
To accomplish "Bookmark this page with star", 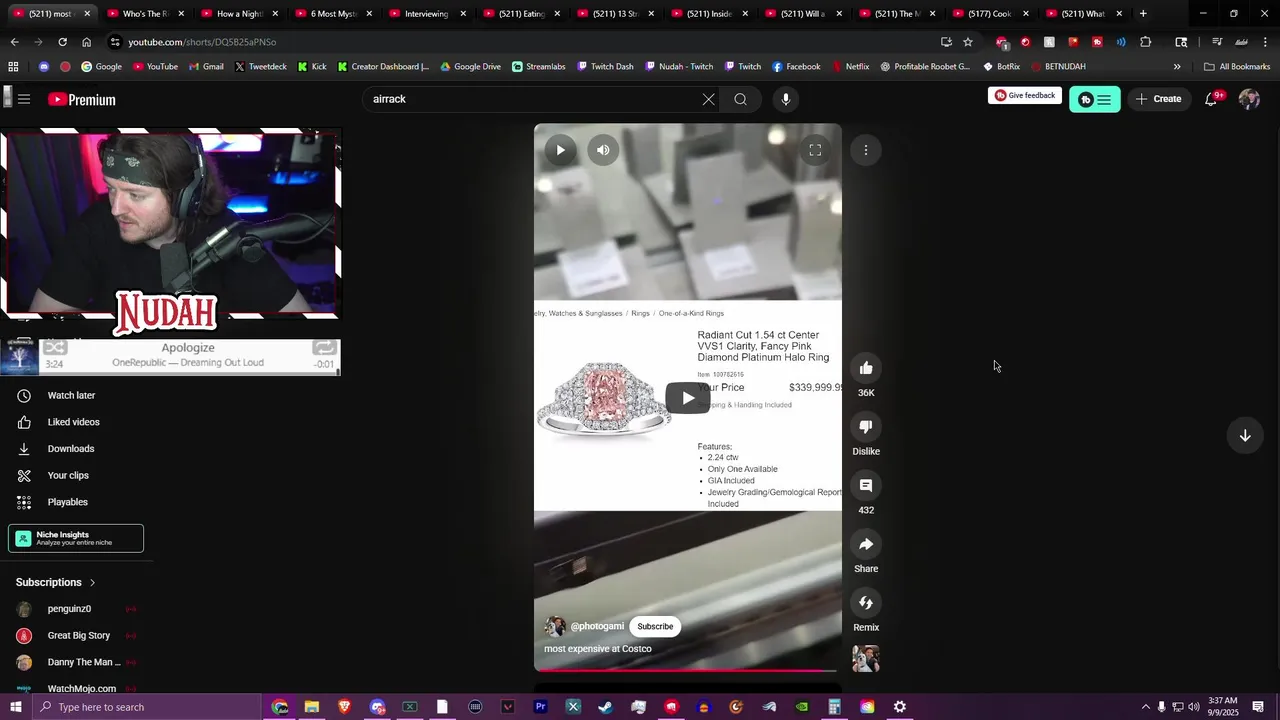I will point(968,42).
